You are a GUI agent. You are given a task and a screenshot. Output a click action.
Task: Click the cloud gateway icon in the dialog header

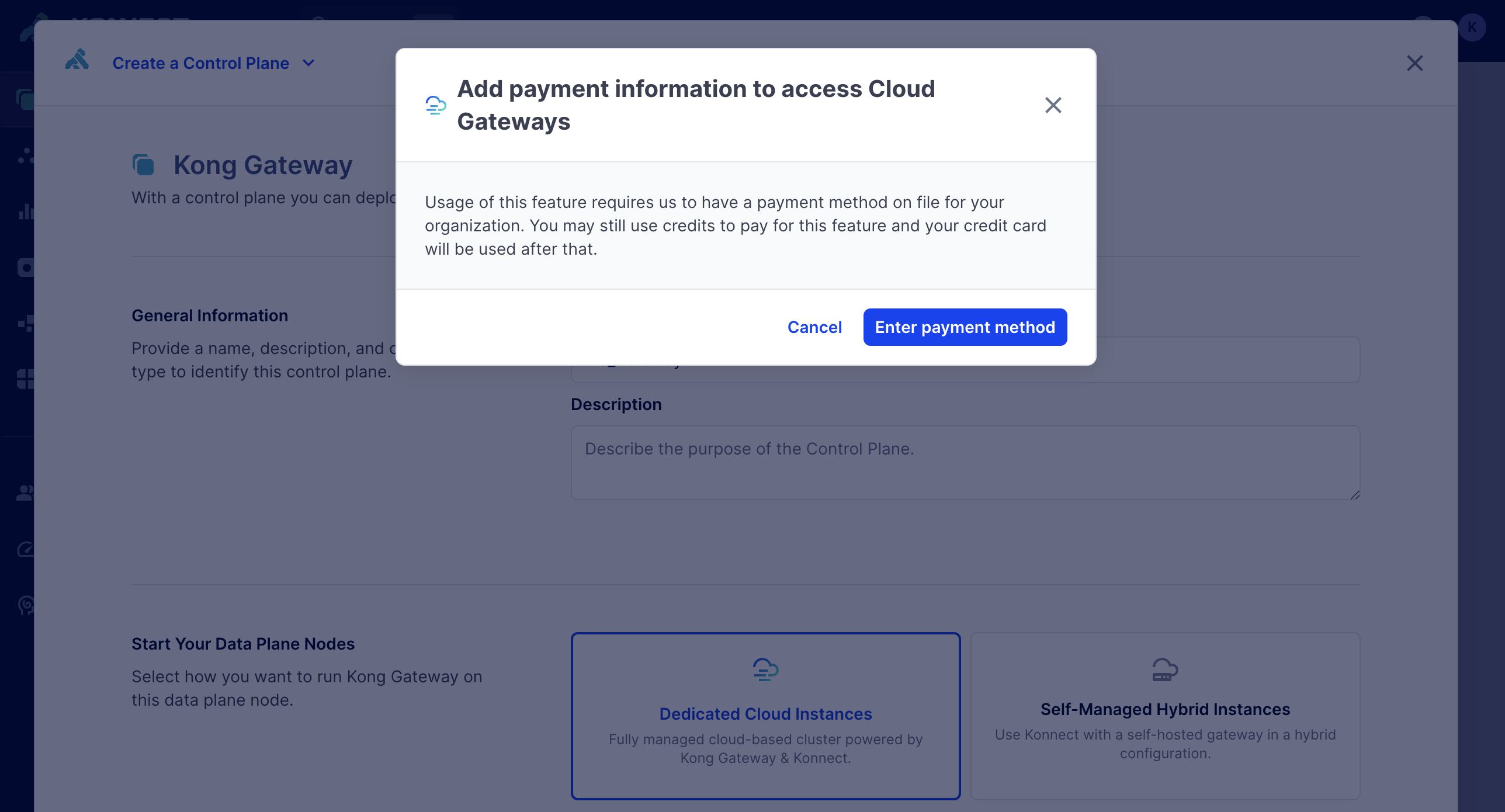point(436,105)
